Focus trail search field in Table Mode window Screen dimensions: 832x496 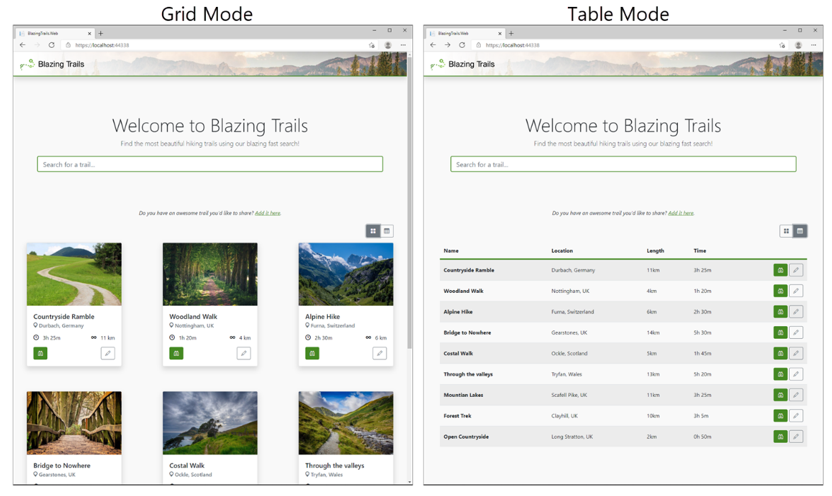(x=623, y=164)
